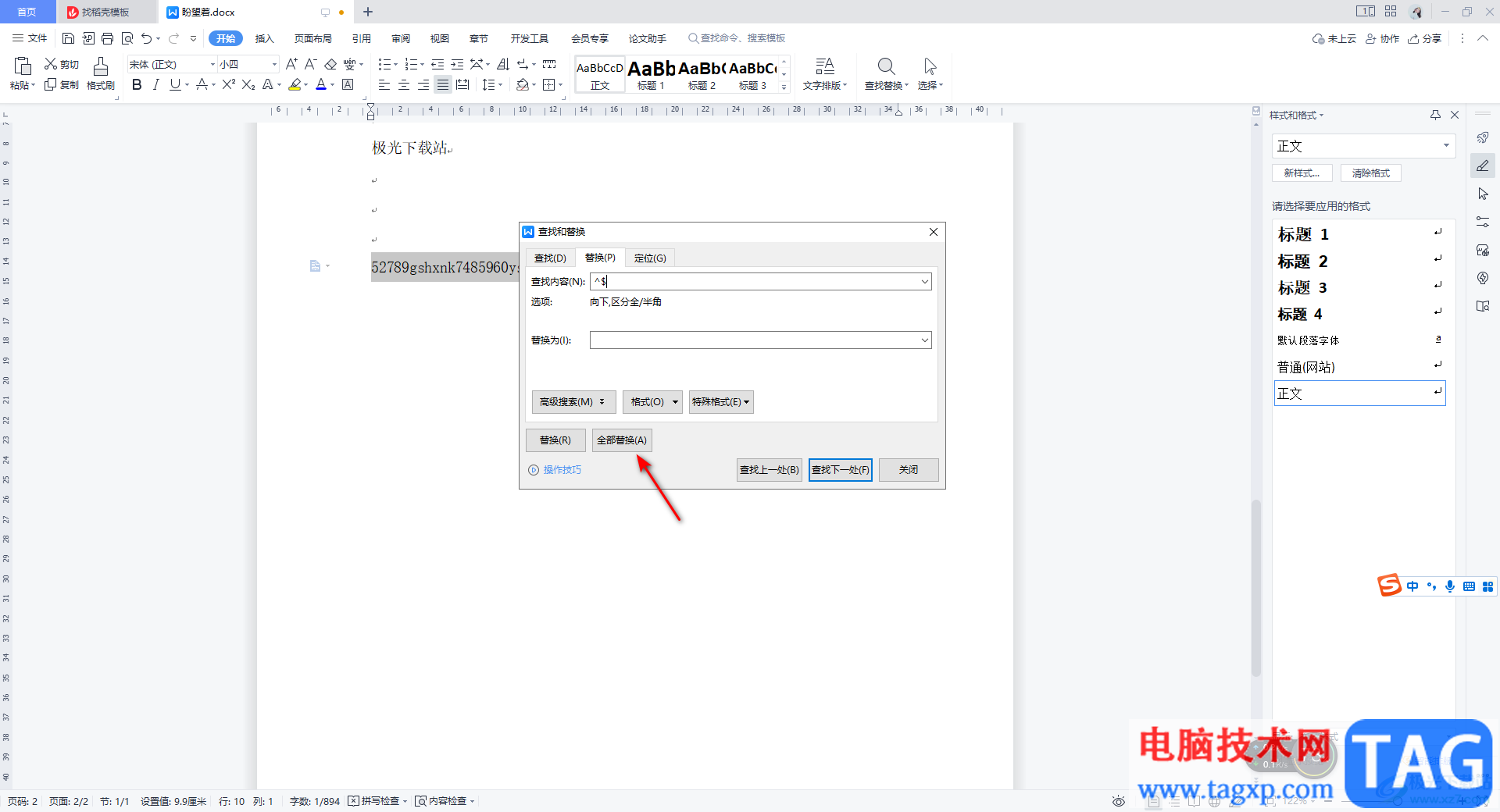1500x812 pixels.
Task: Switch to the Find(D) tab
Action: (x=550, y=258)
